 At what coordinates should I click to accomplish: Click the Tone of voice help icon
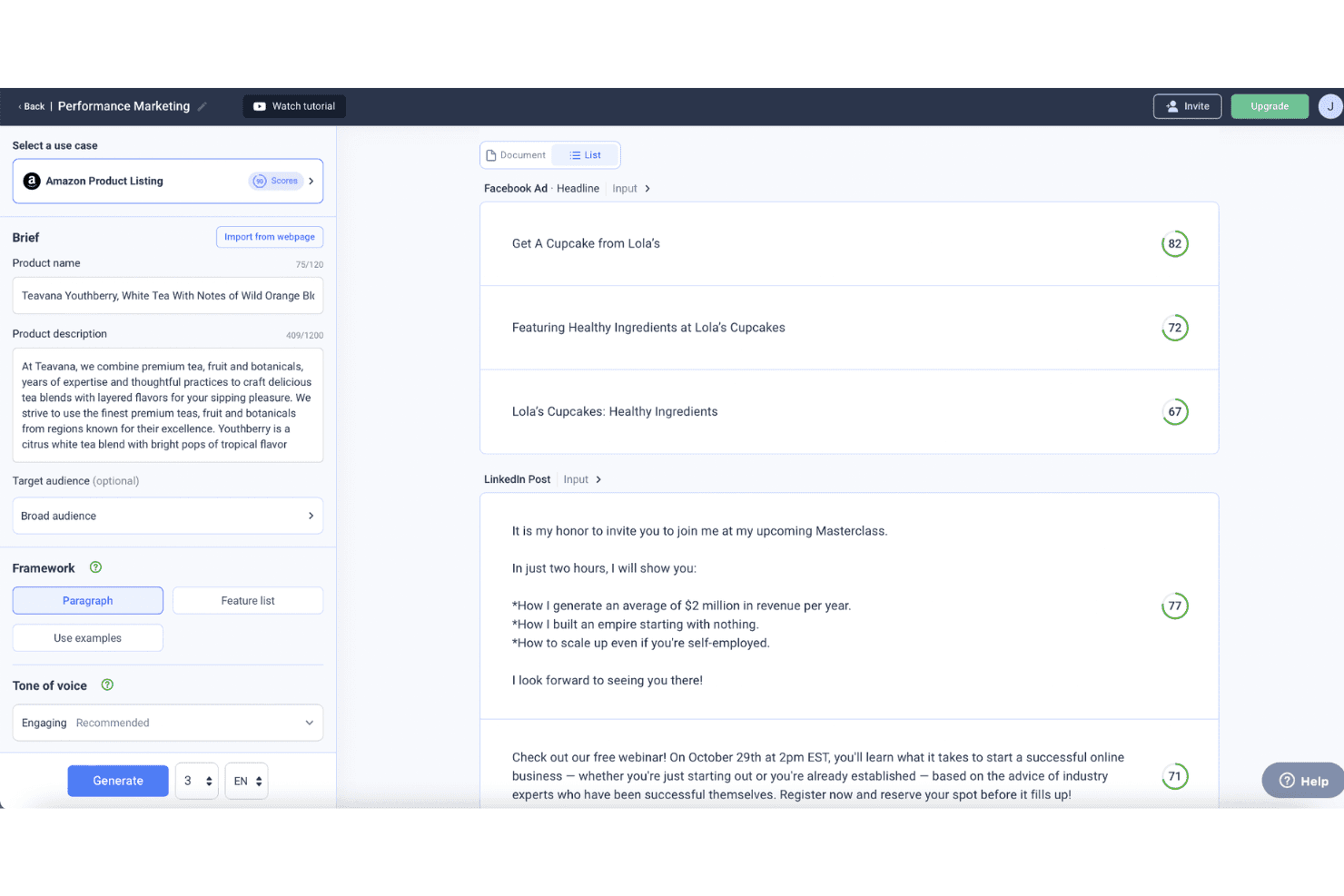(107, 685)
